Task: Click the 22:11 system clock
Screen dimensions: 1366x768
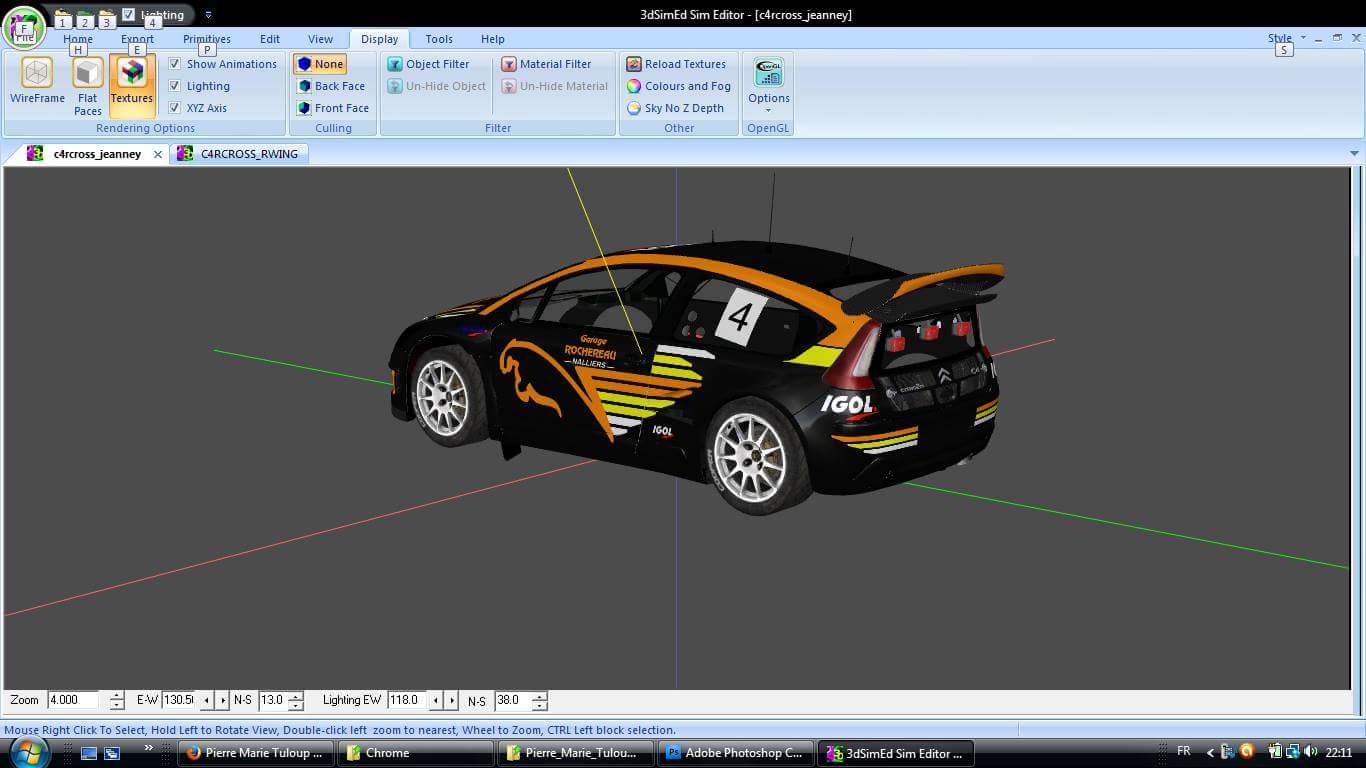Action: pyautogui.click(x=1338, y=752)
